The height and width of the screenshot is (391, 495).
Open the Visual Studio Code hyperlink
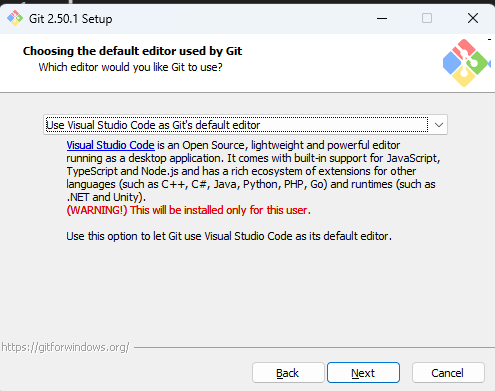110,145
